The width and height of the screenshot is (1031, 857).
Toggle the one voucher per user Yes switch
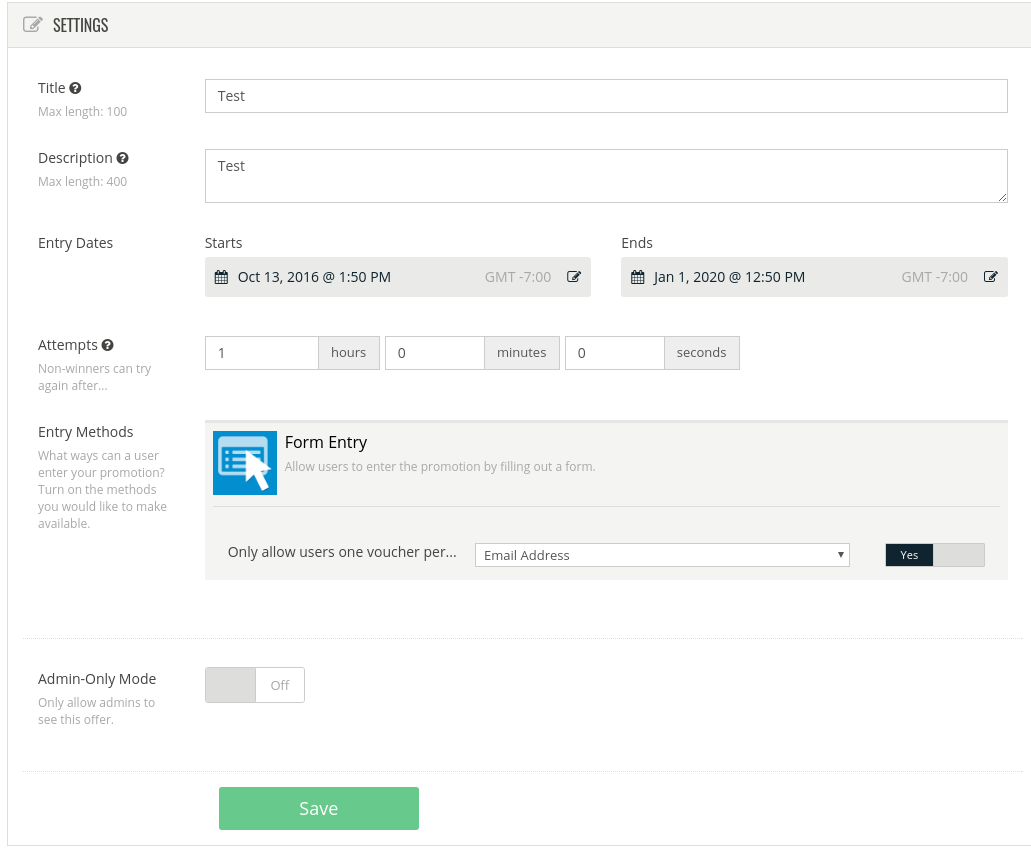pyautogui.click(x=934, y=555)
